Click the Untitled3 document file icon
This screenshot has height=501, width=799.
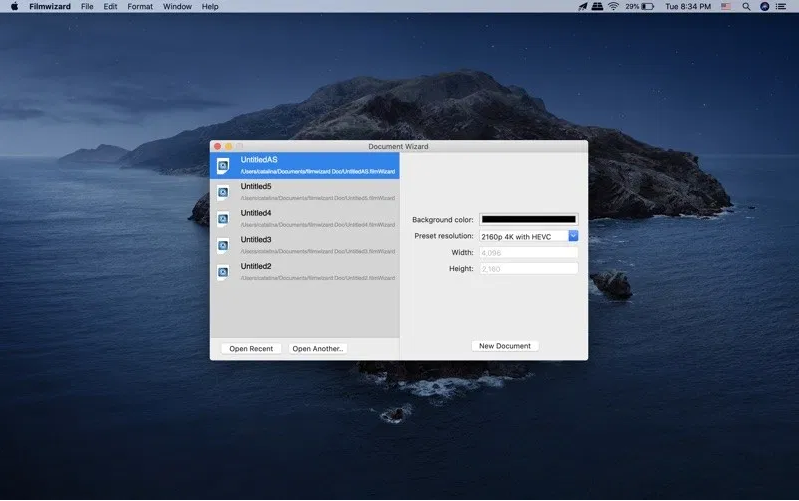pyautogui.click(x=223, y=245)
